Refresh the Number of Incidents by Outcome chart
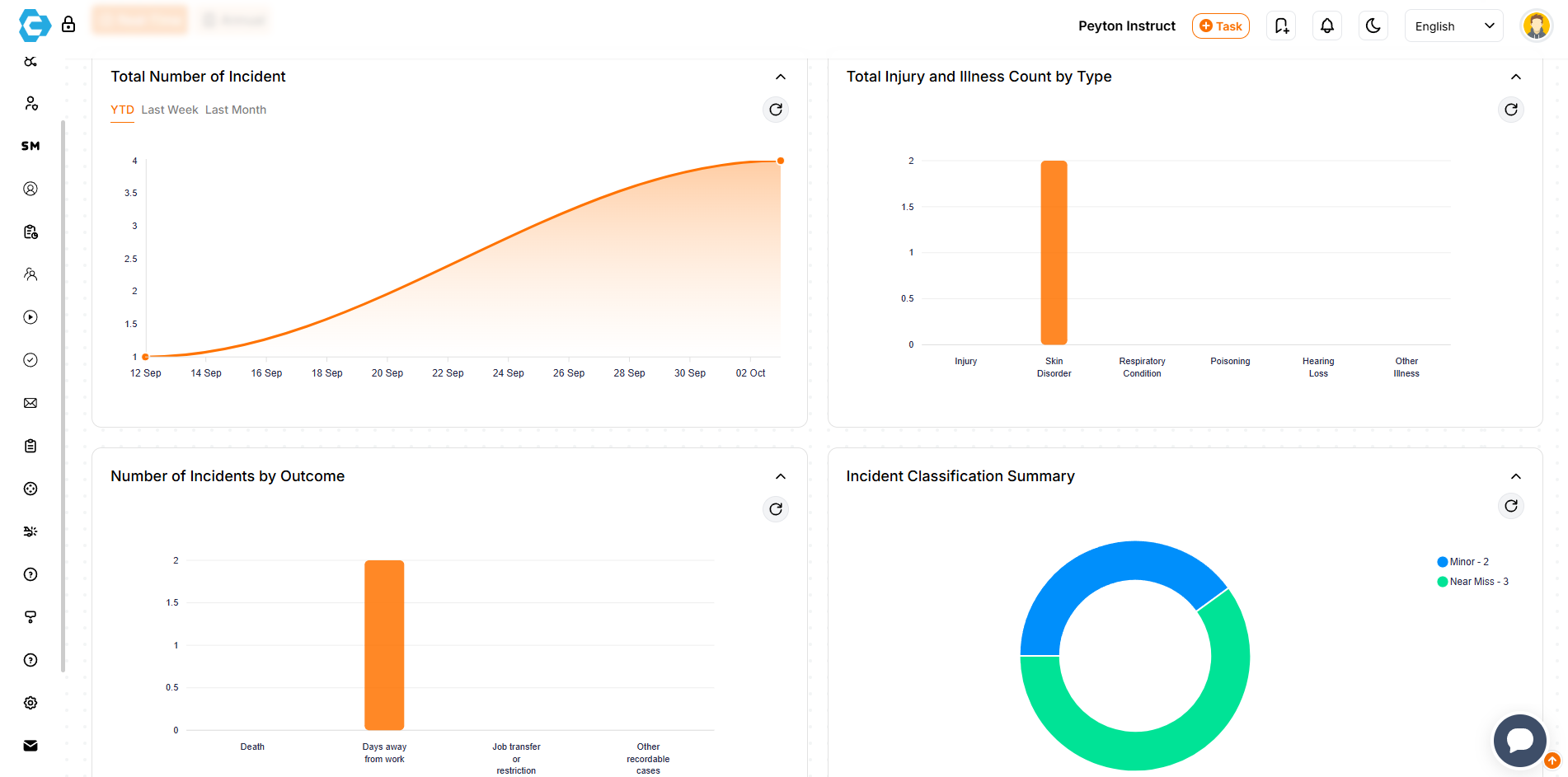Viewport: 1568px width, 777px height. tap(776, 509)
